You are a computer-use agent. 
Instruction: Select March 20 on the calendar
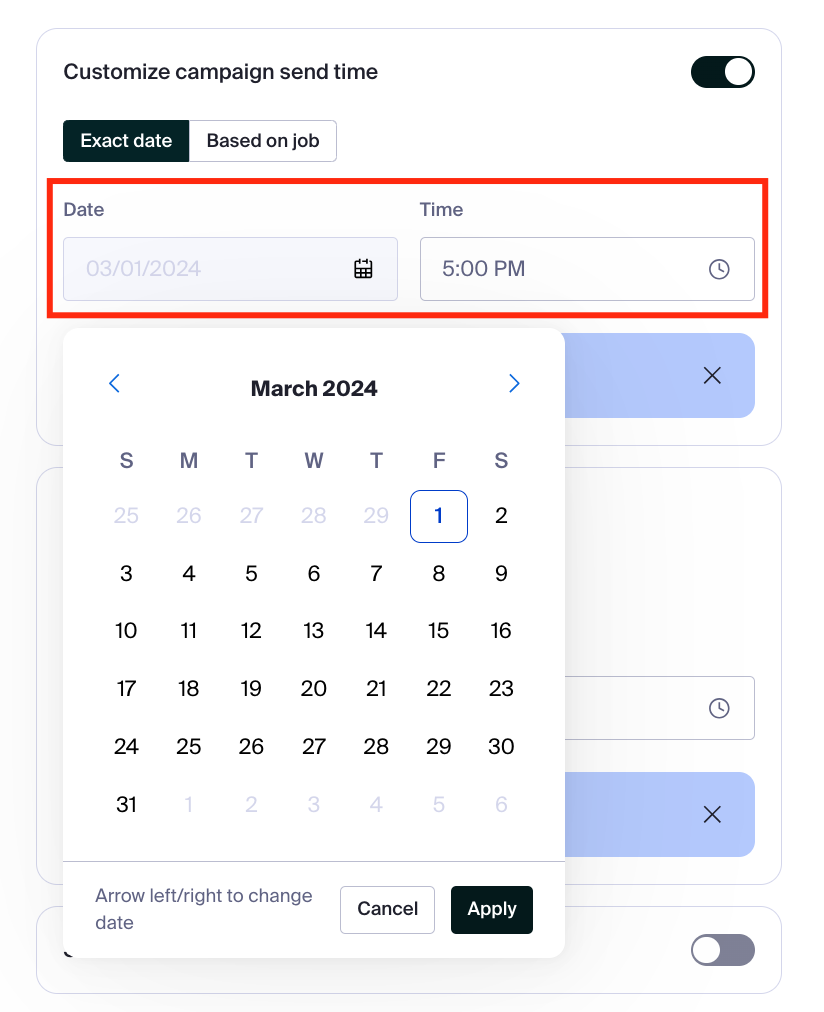[314, 689]
